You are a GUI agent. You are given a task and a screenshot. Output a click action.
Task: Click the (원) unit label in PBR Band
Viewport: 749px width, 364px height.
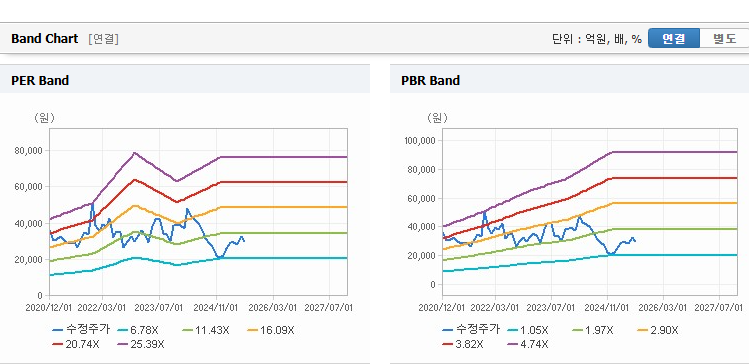[438, 118]
